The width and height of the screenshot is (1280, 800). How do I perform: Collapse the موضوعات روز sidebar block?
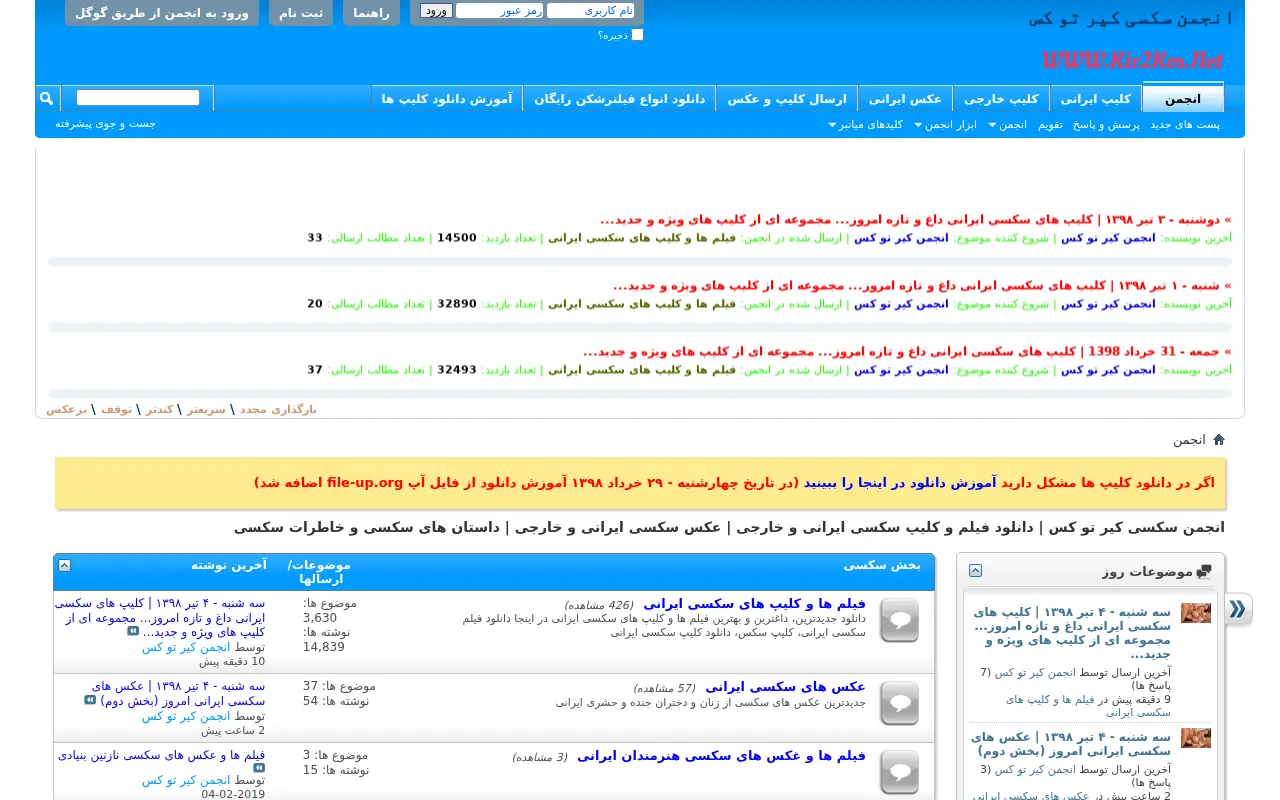pyautogui.click(x=975, y=571)
